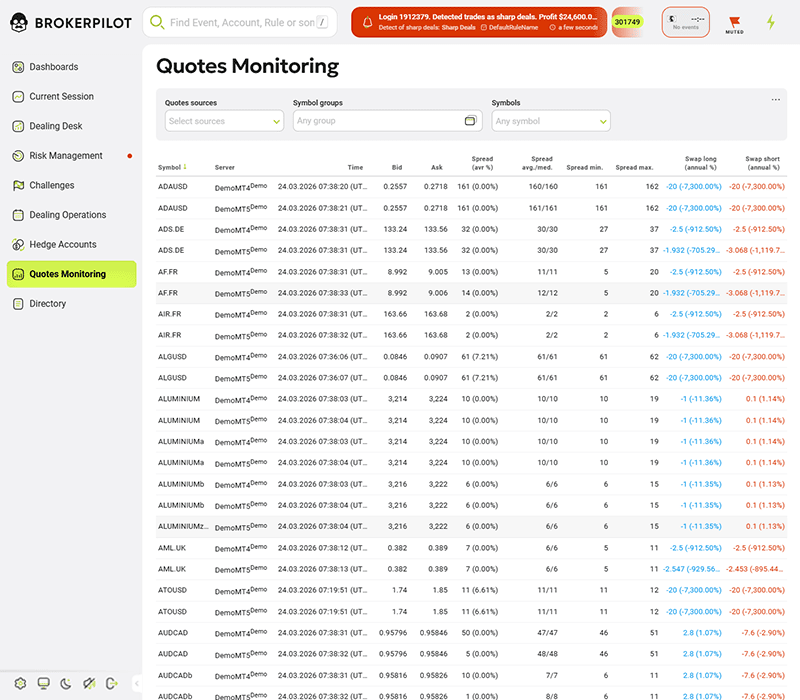The width and height of the screenshot is (800, 700).
Task: Sort the table by Symbol column
Action: pyautogui.click(x=170, y=169)
